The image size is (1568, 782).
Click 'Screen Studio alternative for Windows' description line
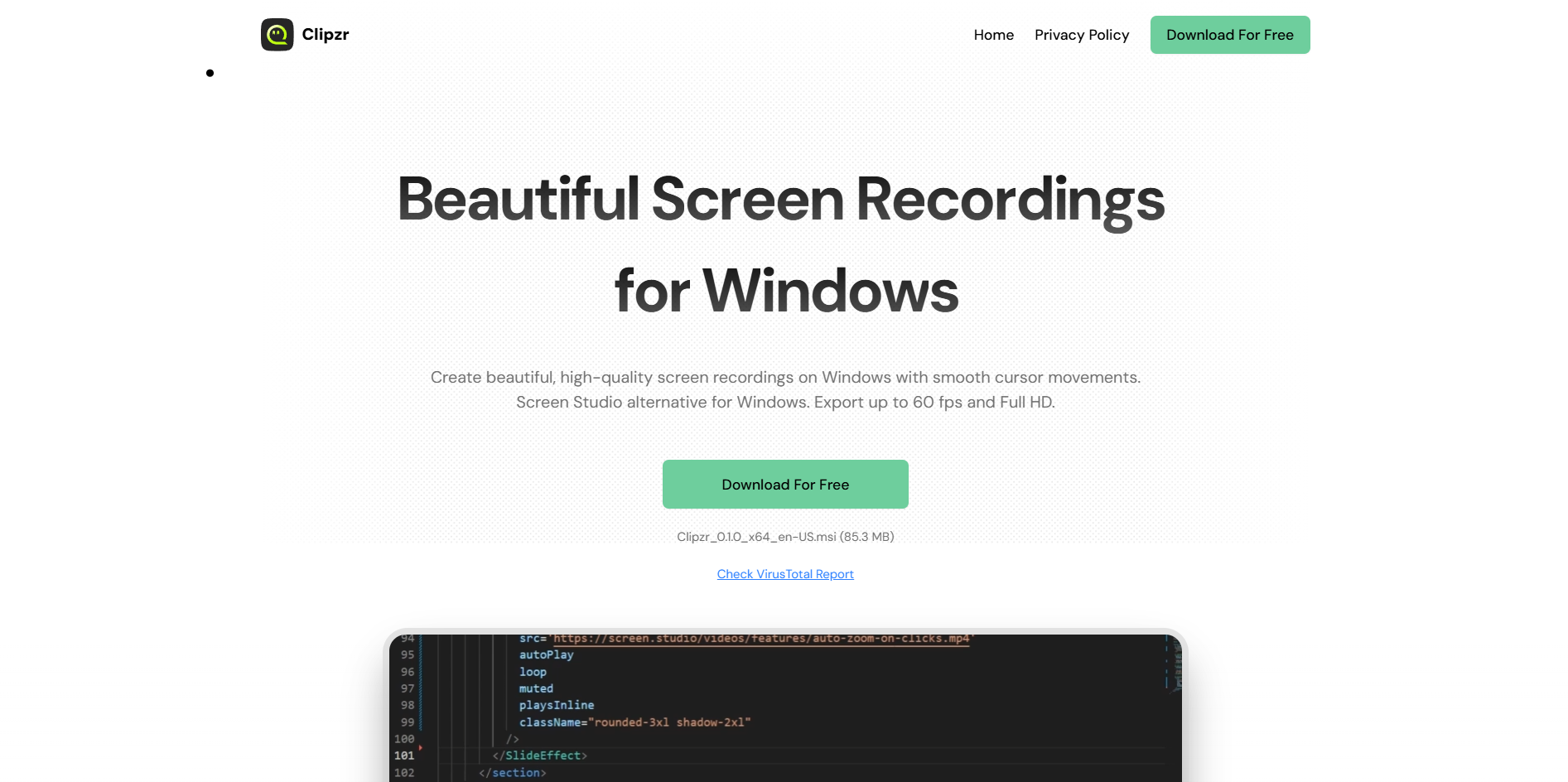coord(662,403)
